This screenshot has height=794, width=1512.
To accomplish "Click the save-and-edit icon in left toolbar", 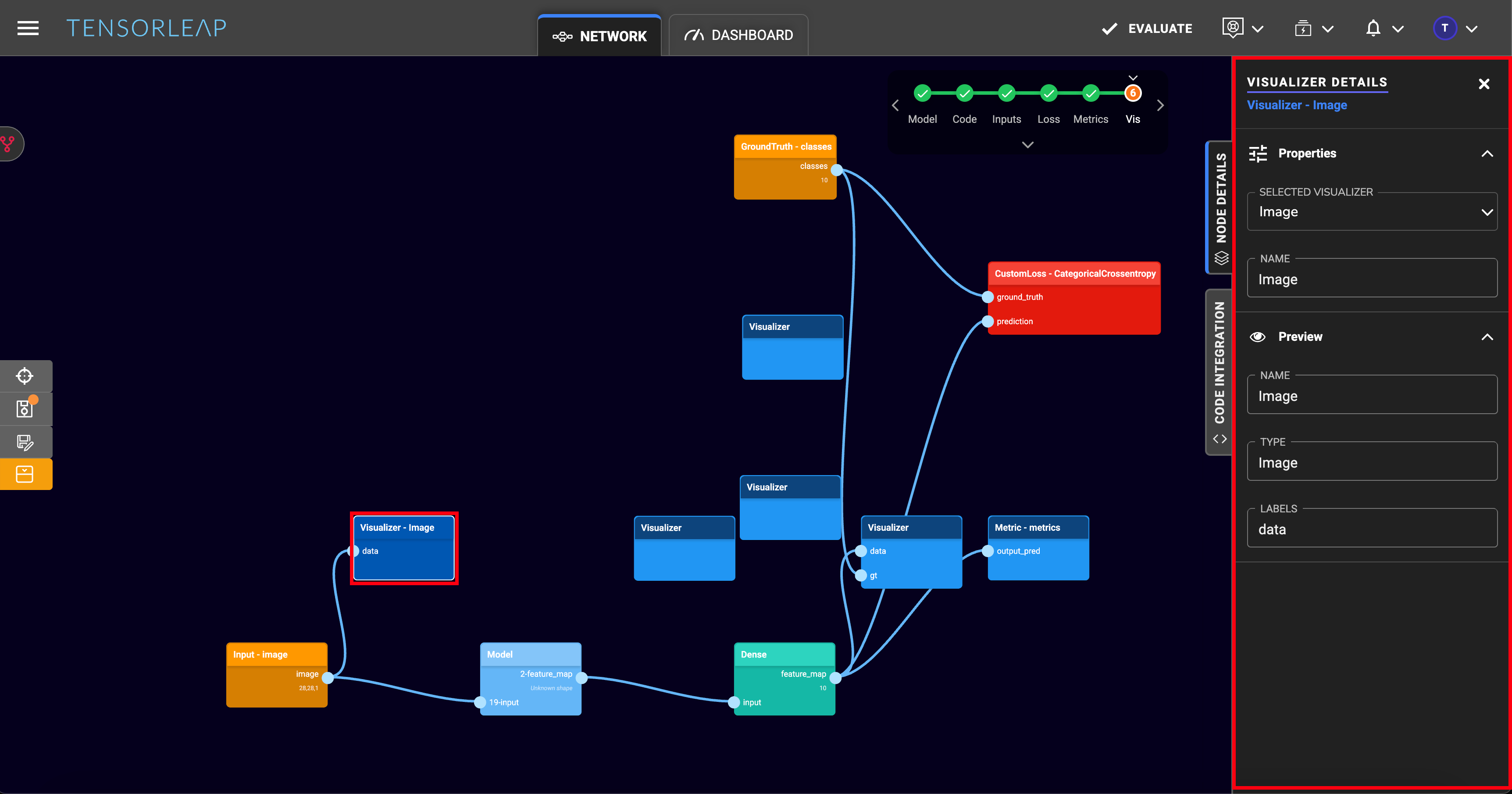I will click(25, 442).
